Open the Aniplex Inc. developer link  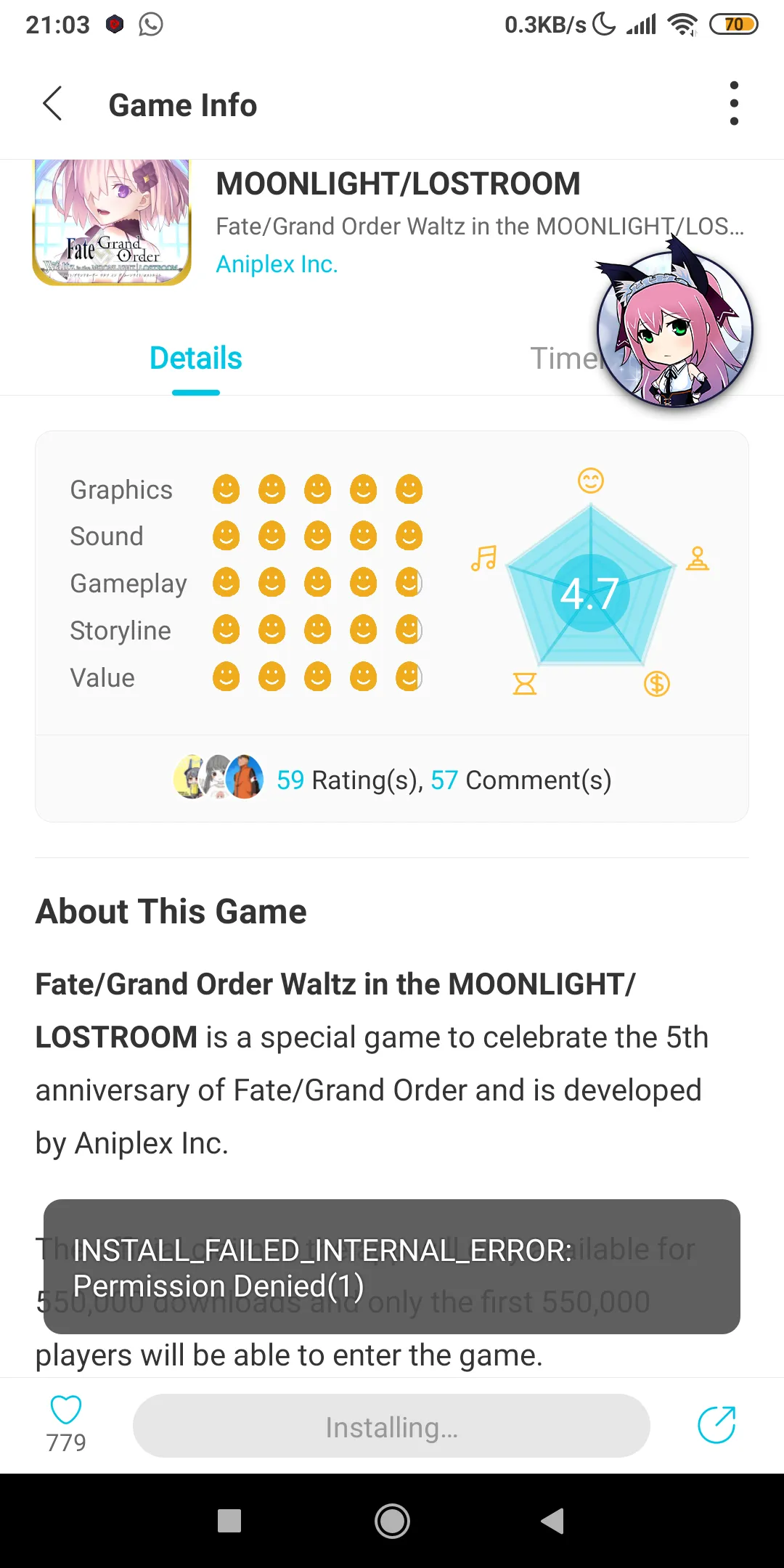pyautogui.click(x=277, y=264)
